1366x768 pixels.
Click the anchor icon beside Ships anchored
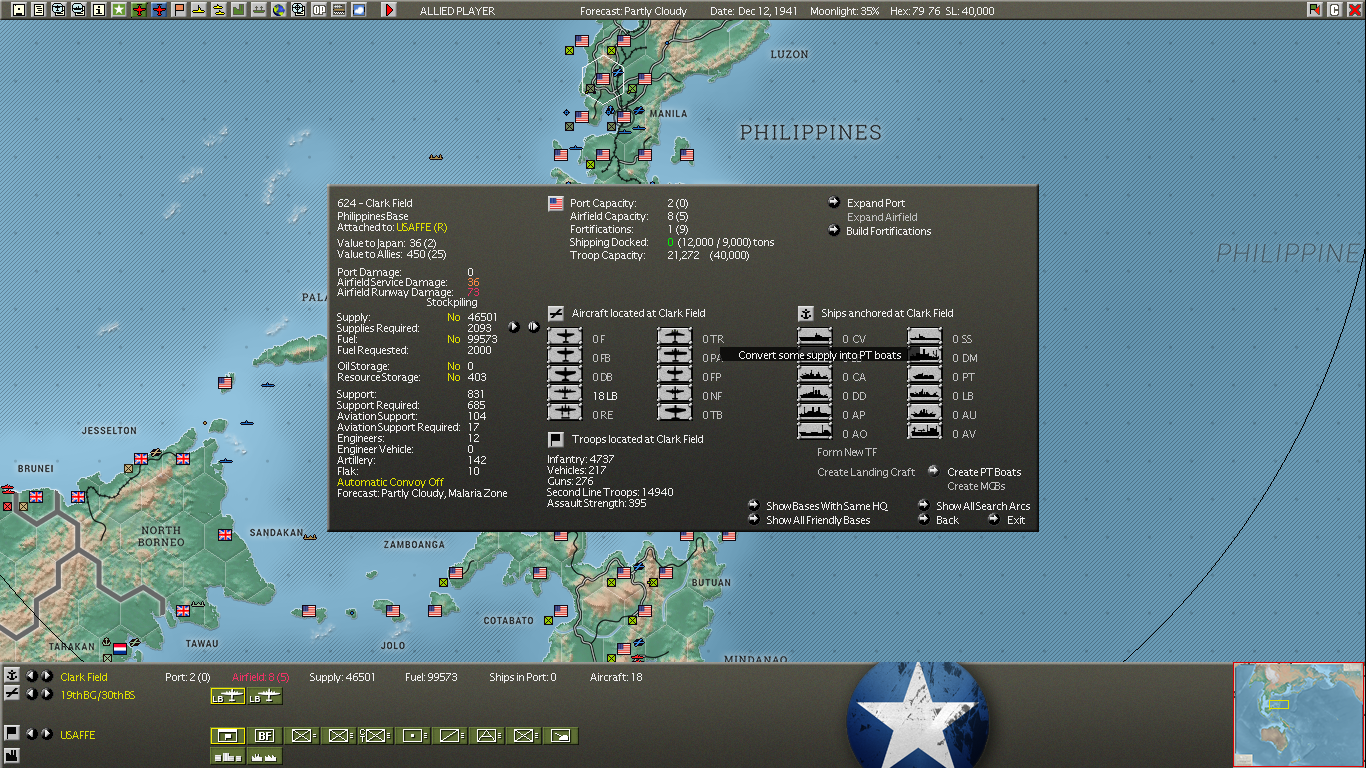806,313
